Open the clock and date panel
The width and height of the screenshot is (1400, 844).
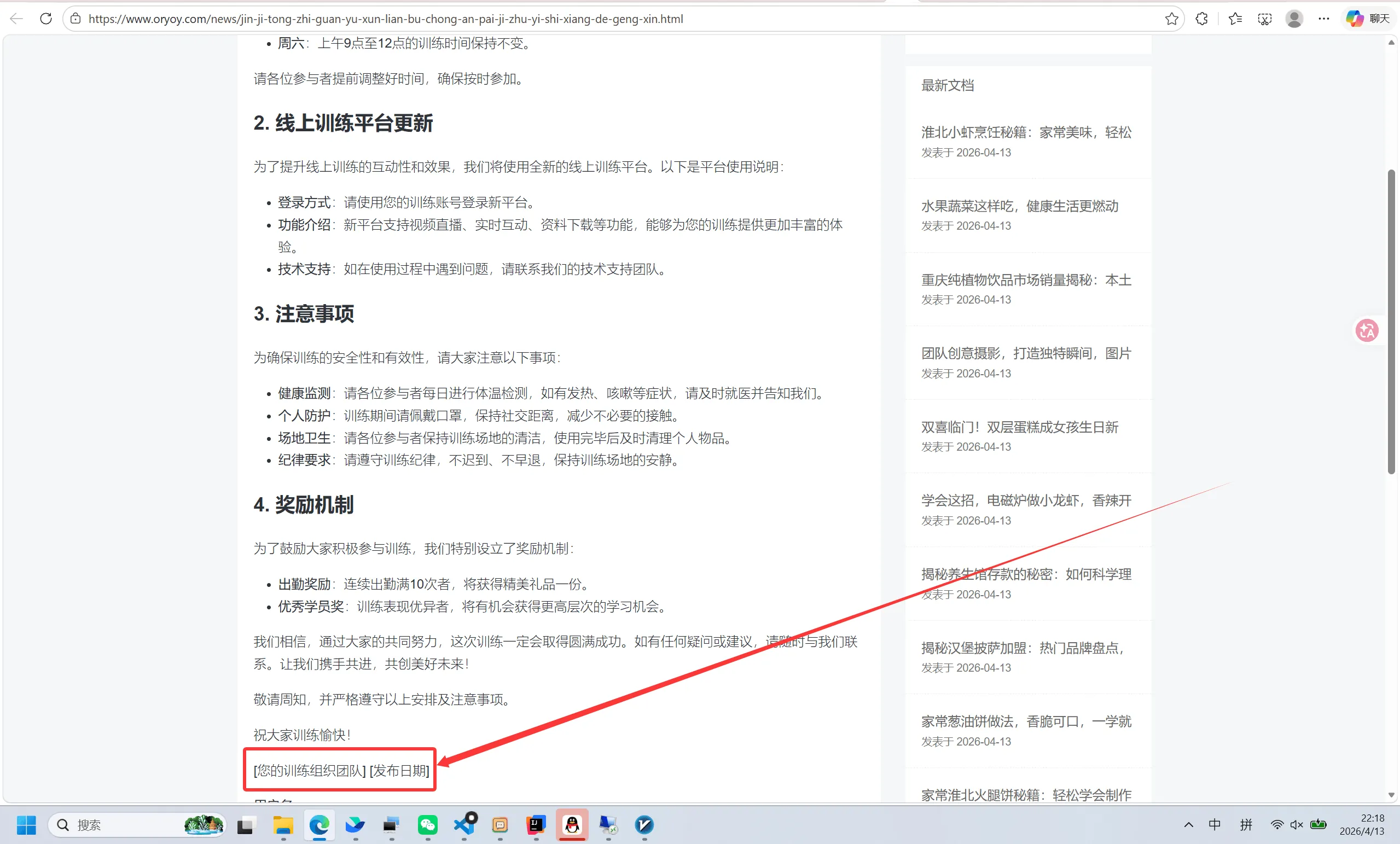pos(1361,825)
